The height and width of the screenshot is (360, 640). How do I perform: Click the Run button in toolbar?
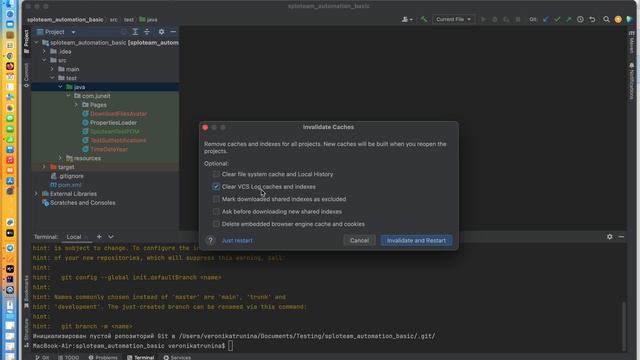[483, 19]
